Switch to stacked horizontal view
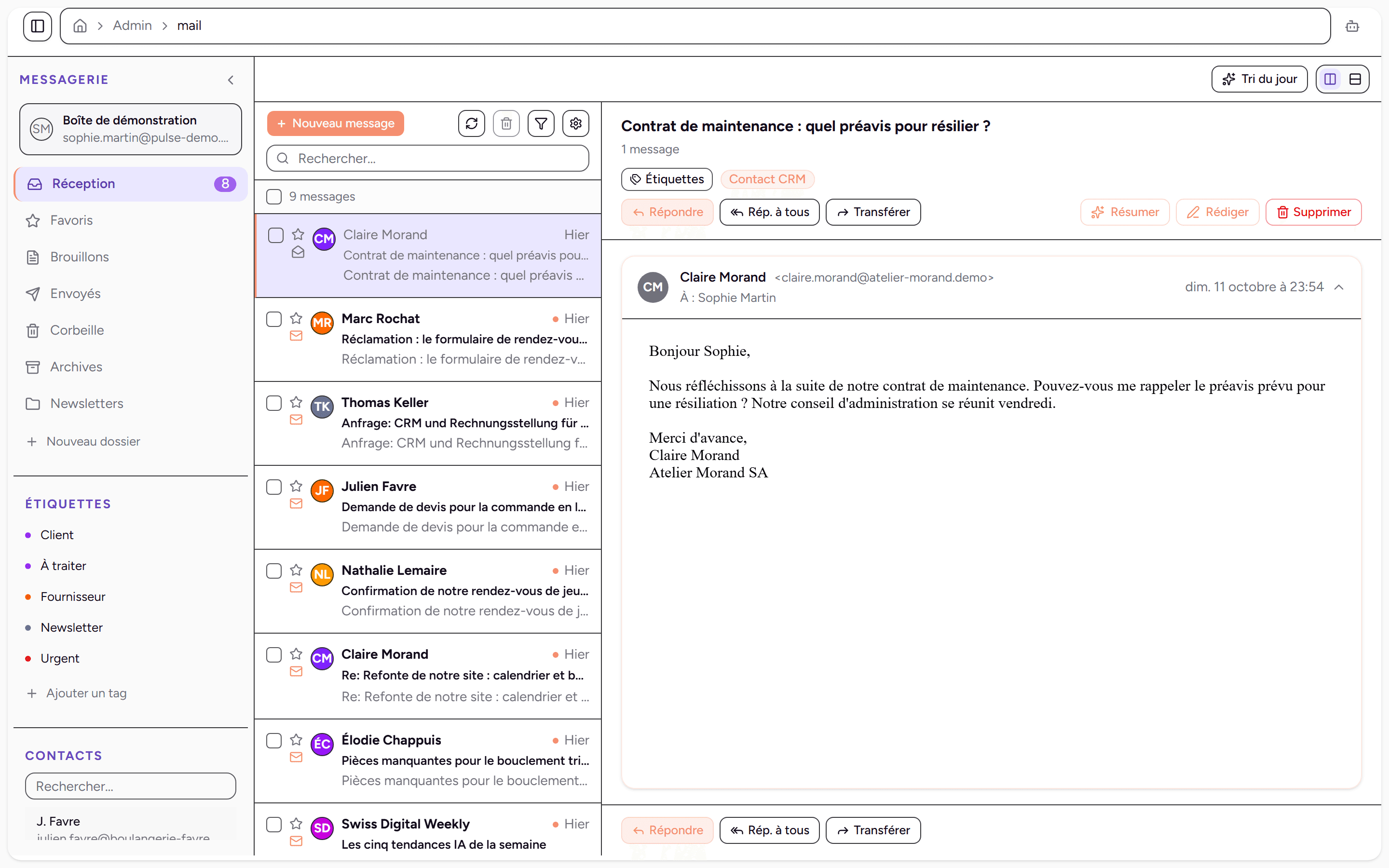1389x868 pixels. click(x=1355, y=79)
